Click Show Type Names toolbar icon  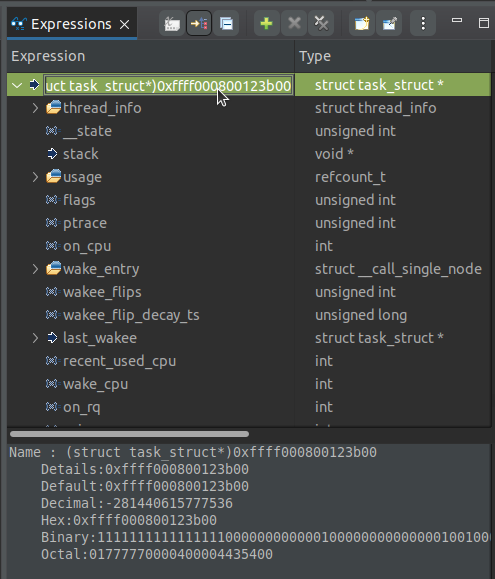[172, 24]
